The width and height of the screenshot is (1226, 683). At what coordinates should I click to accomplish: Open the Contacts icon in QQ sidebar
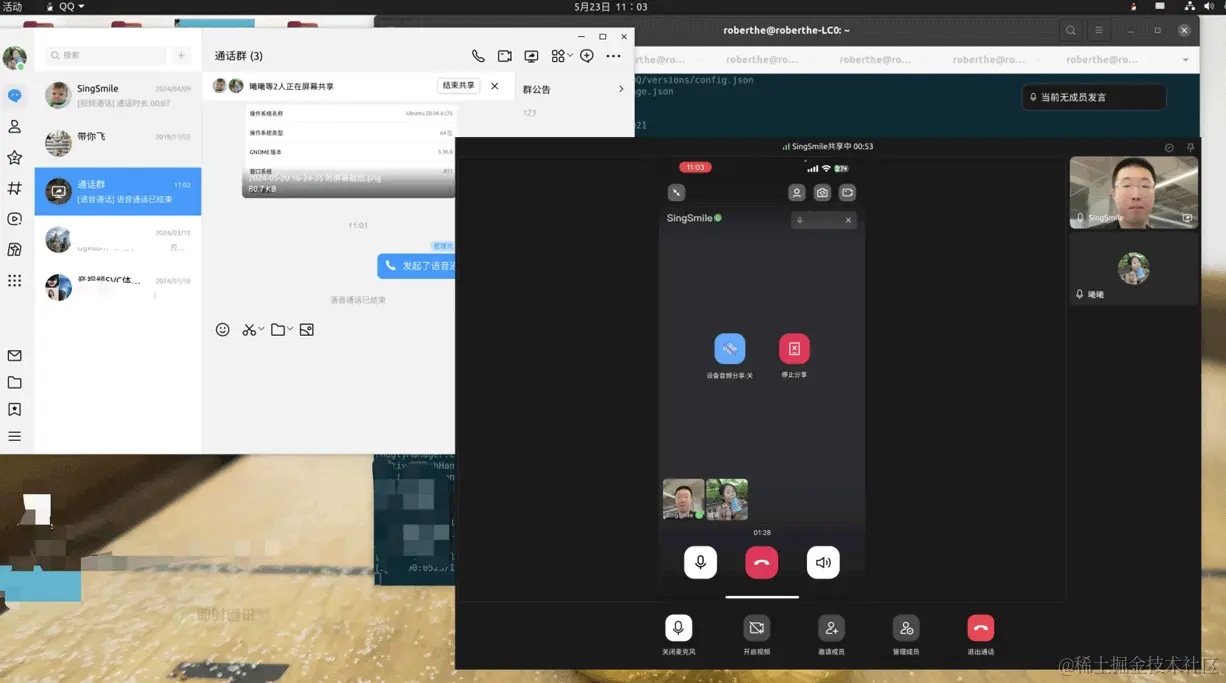tap(14, 127)
